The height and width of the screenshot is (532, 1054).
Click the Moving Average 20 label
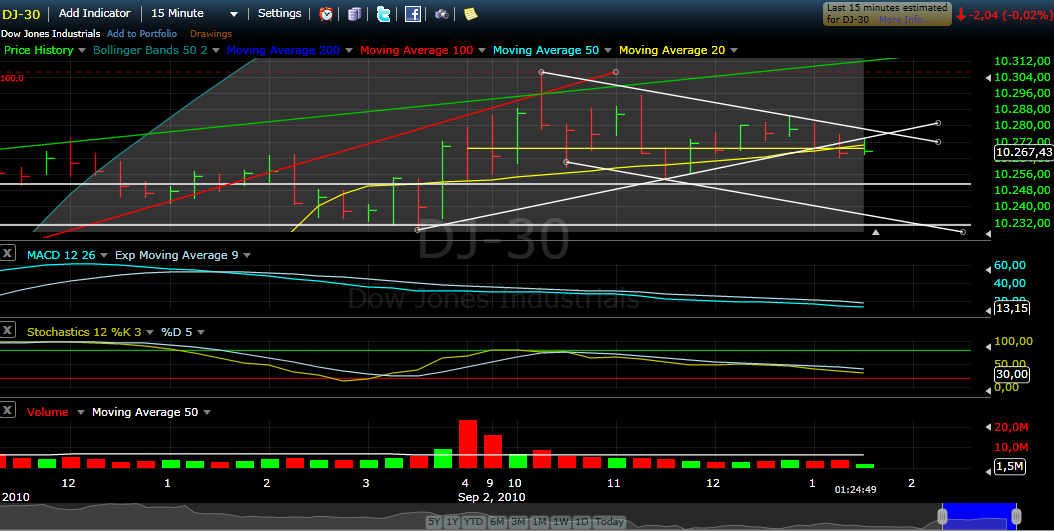tap(672, 50)
